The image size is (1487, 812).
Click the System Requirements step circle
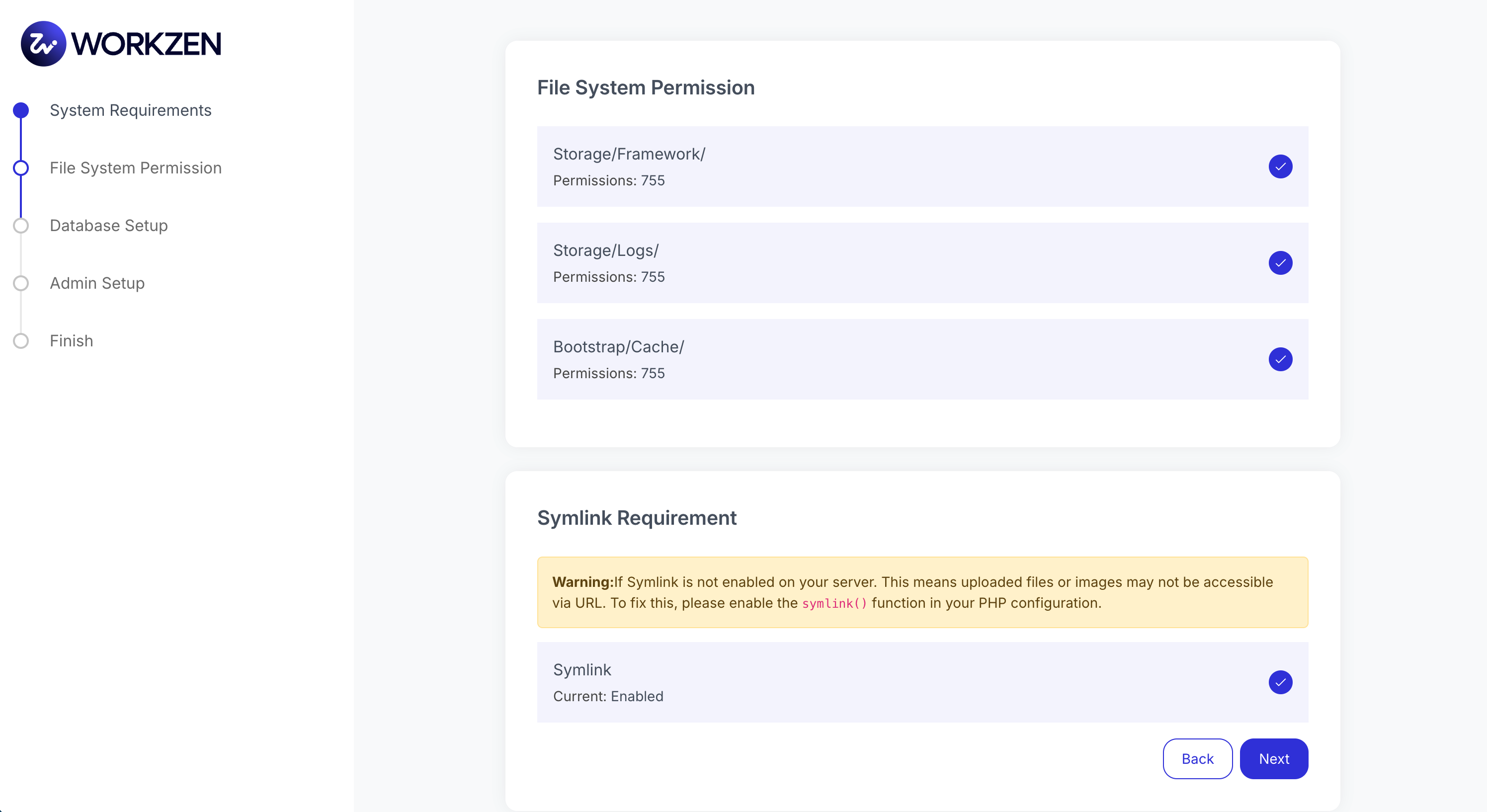tap(21, 110)
